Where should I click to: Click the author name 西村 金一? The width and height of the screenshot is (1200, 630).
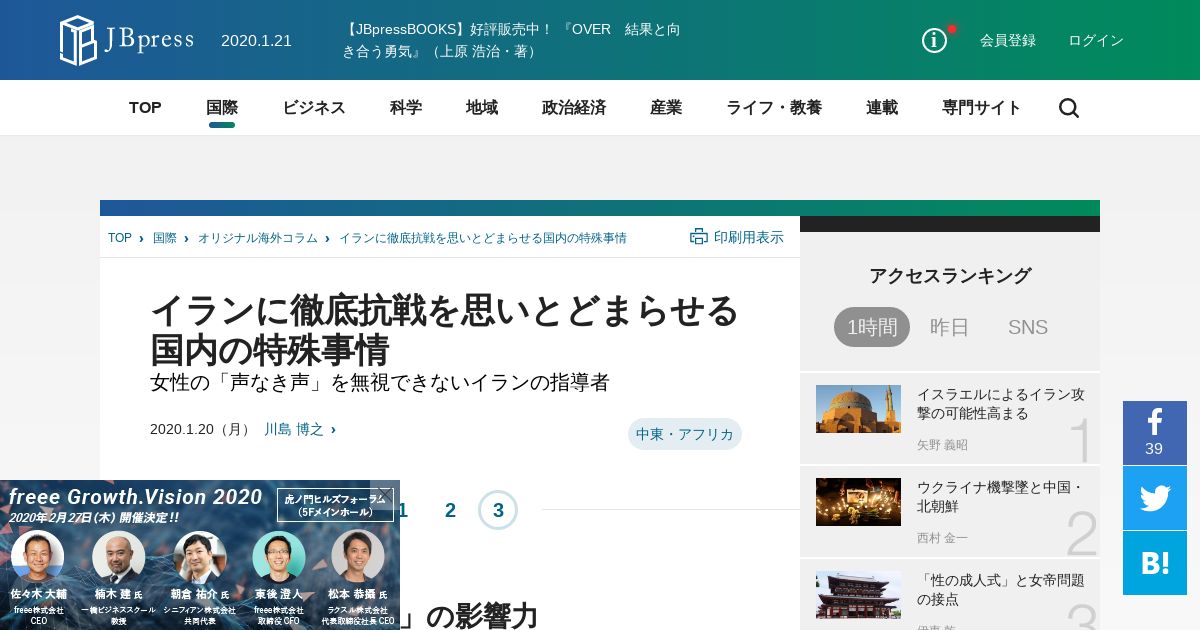(x=942, y=538)
